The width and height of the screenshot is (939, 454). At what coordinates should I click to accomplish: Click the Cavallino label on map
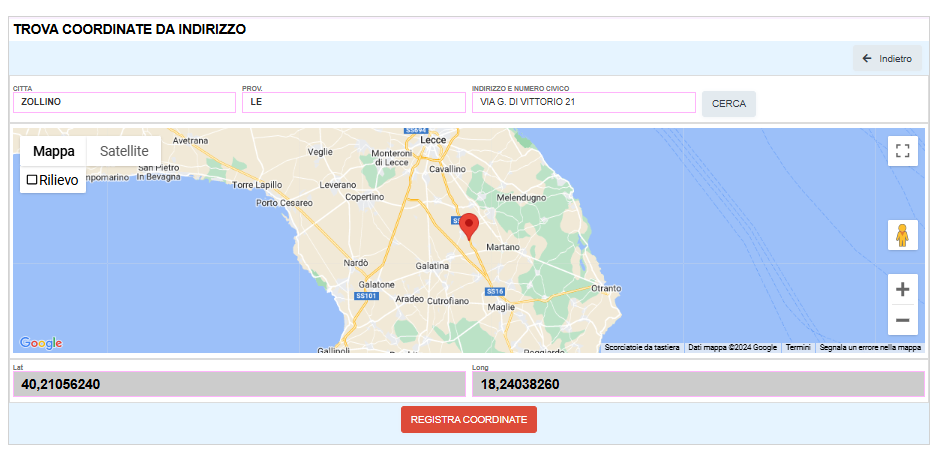(x=447, y=169)
